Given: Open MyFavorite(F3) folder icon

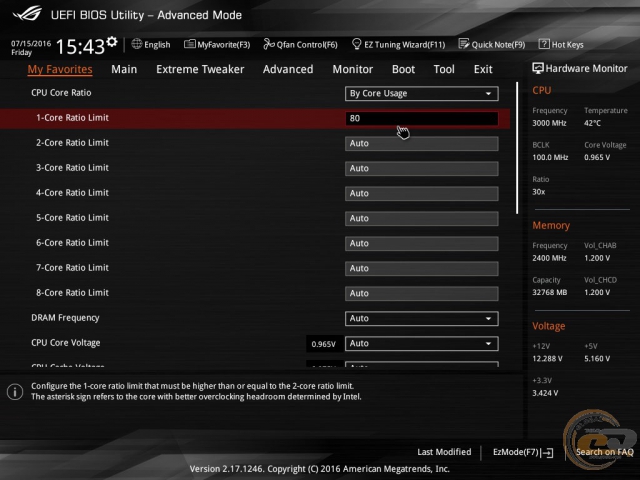Looking at the screenshot, I should pos(189,44).
